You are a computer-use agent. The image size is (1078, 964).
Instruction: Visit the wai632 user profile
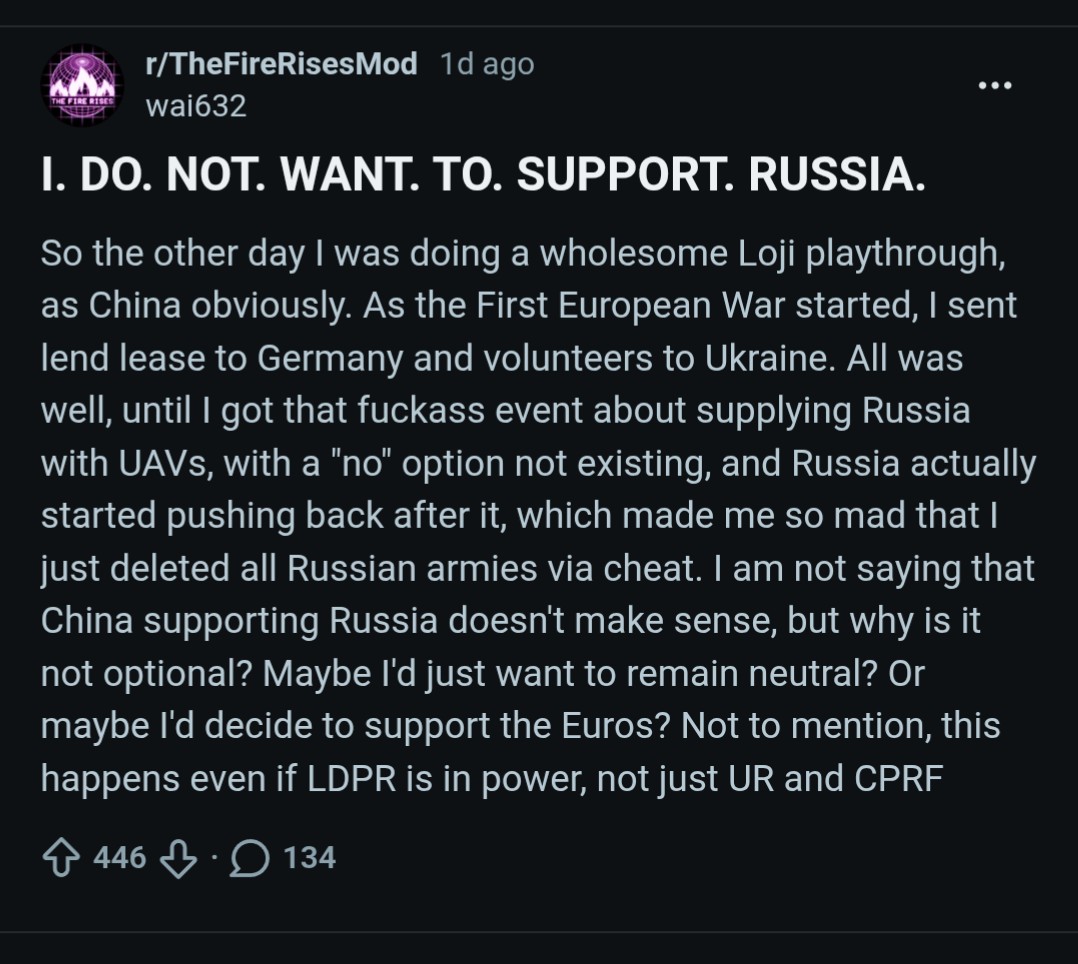click(x=195, y=106)
